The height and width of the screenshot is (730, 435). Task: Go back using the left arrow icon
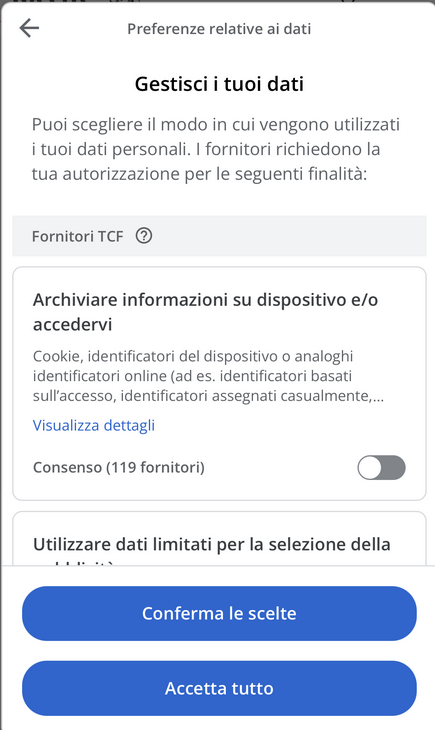tap(29, 28)
